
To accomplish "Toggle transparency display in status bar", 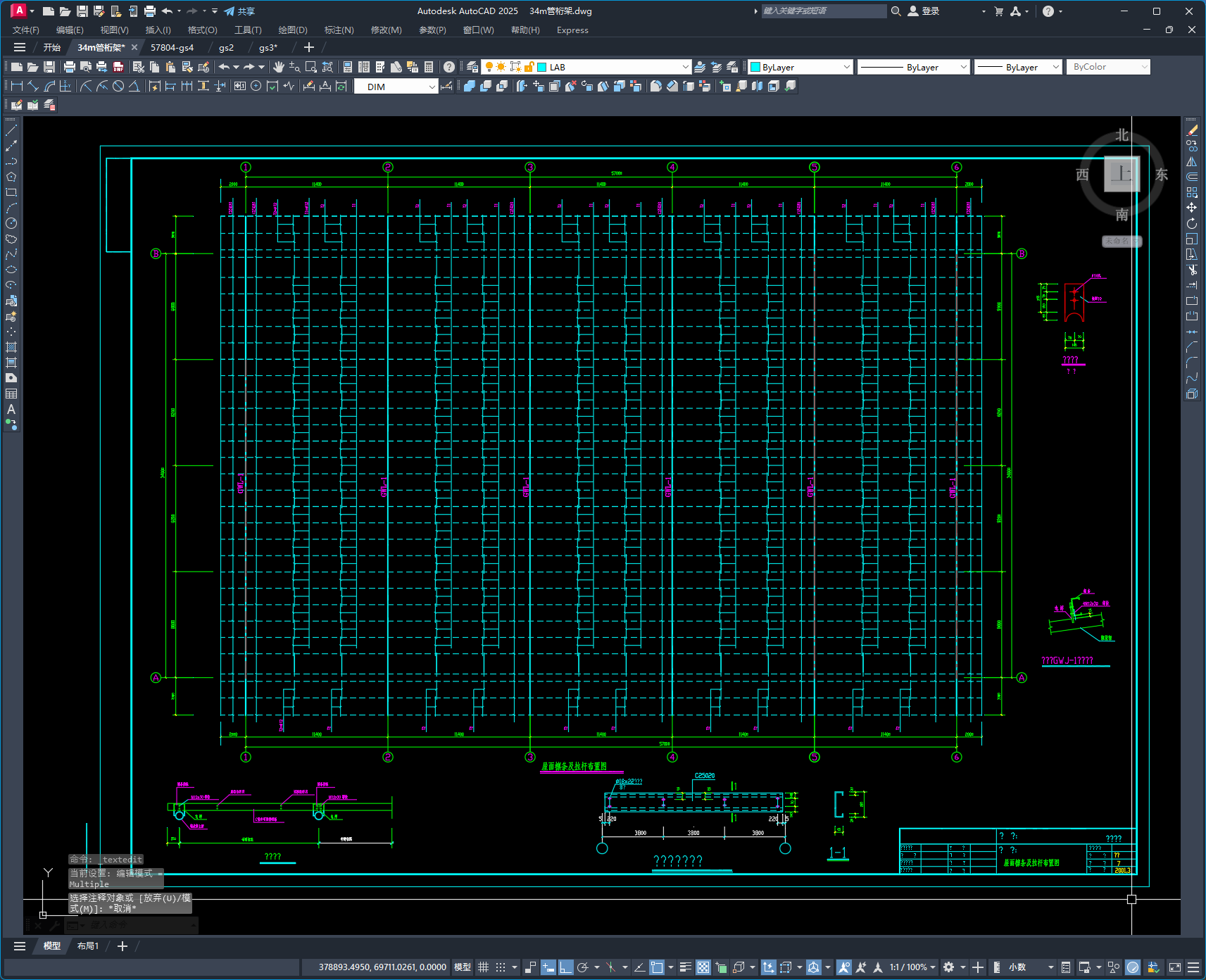I will pos(703,967).
